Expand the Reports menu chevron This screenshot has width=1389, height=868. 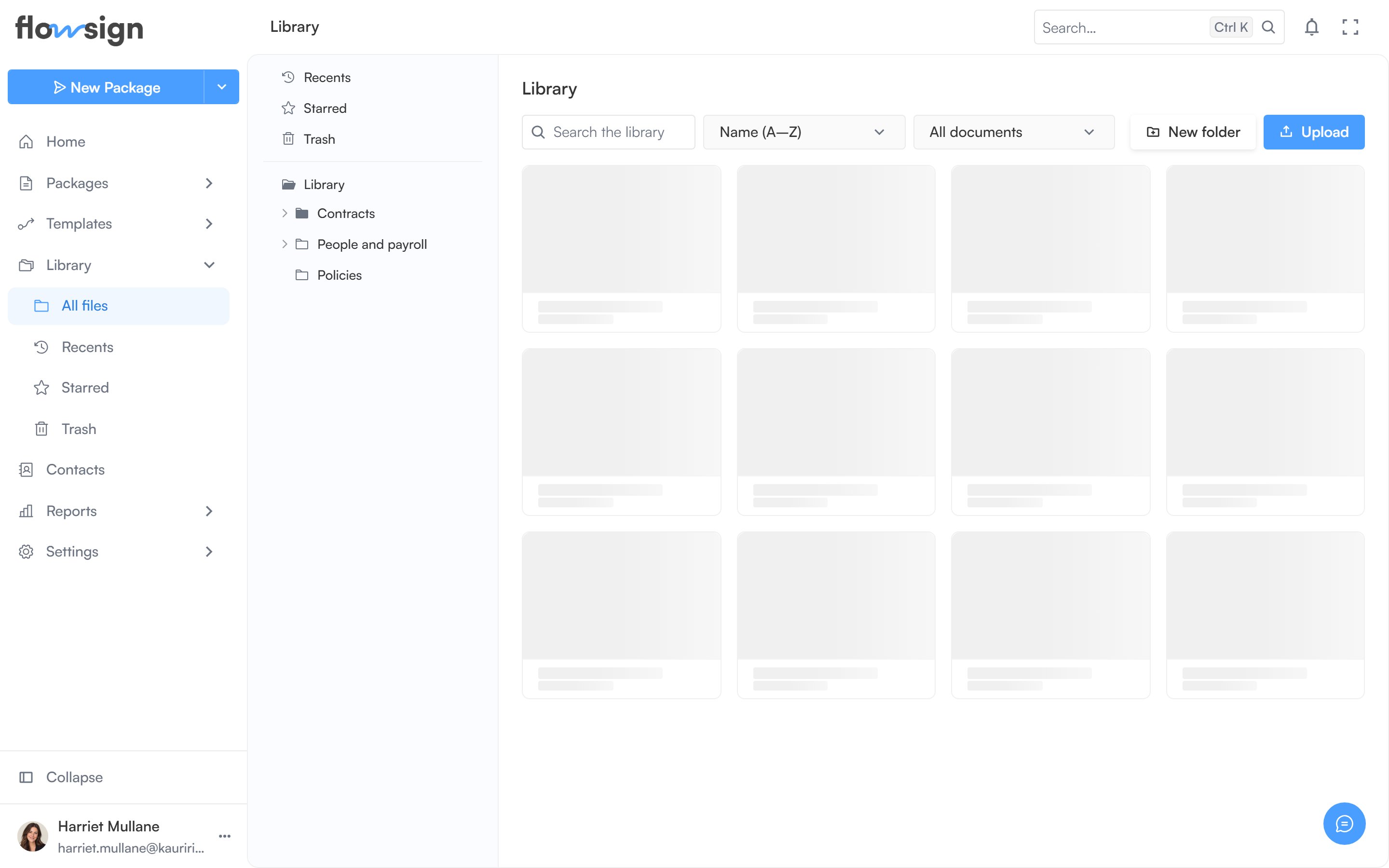pyautogui.click(x=209, y=511)
